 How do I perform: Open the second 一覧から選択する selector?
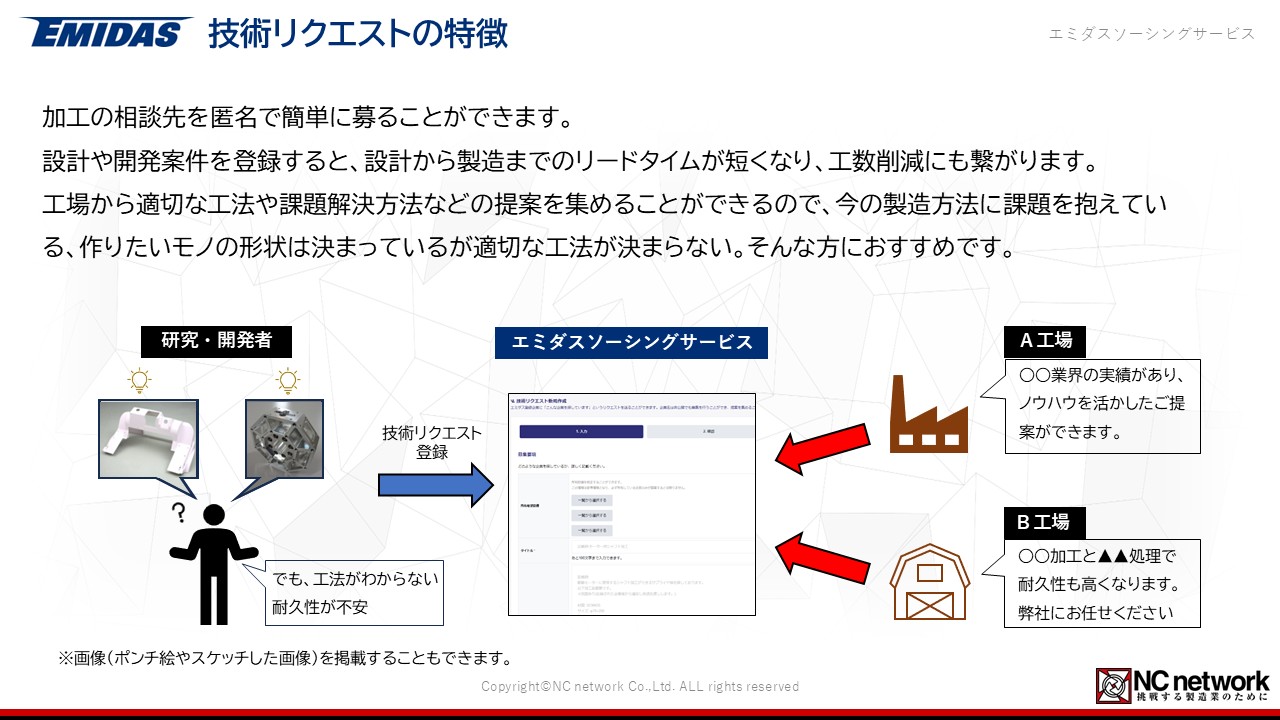pos(591,515)
